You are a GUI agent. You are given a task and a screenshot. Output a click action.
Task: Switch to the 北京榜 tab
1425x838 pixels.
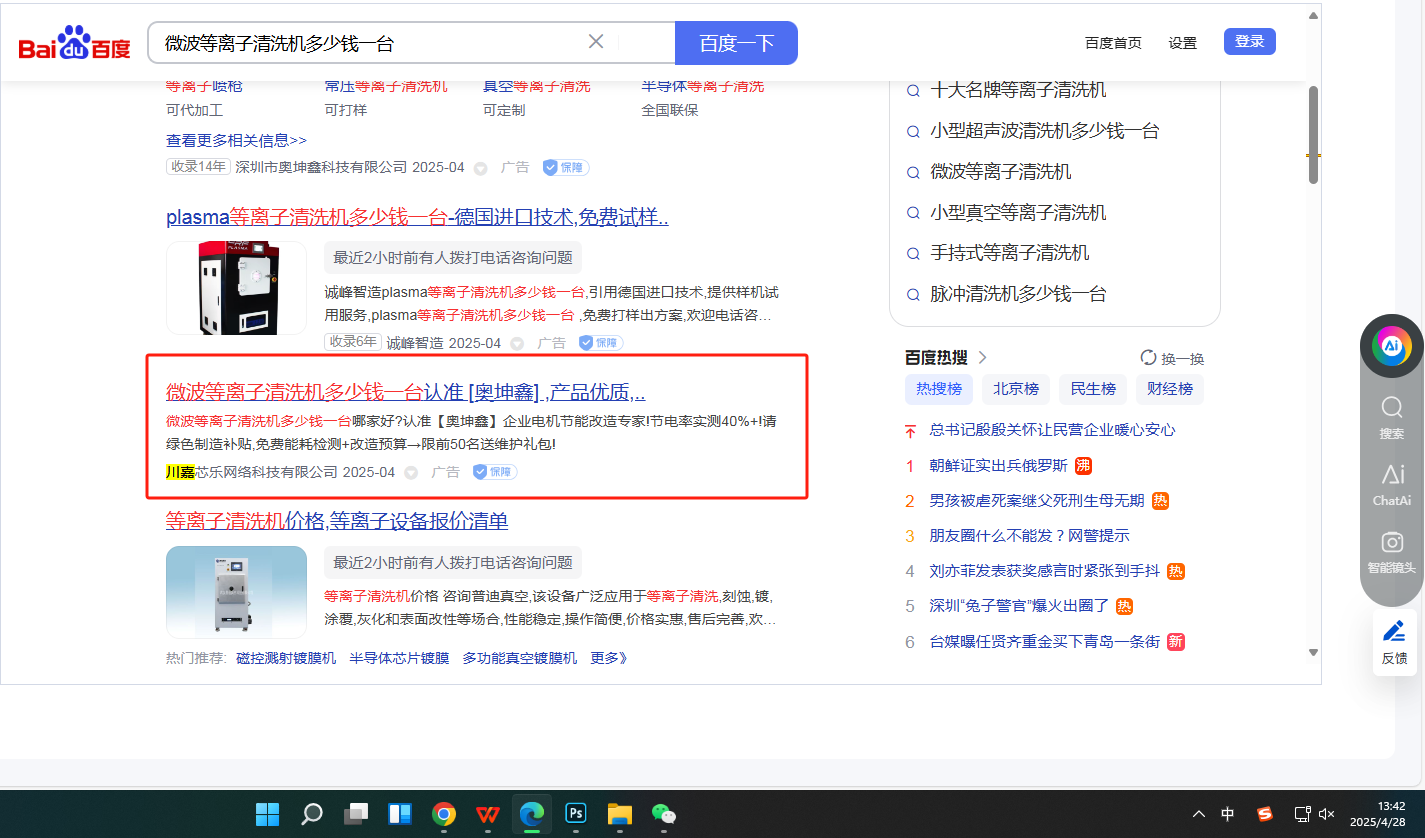[x=1015, y=389]
